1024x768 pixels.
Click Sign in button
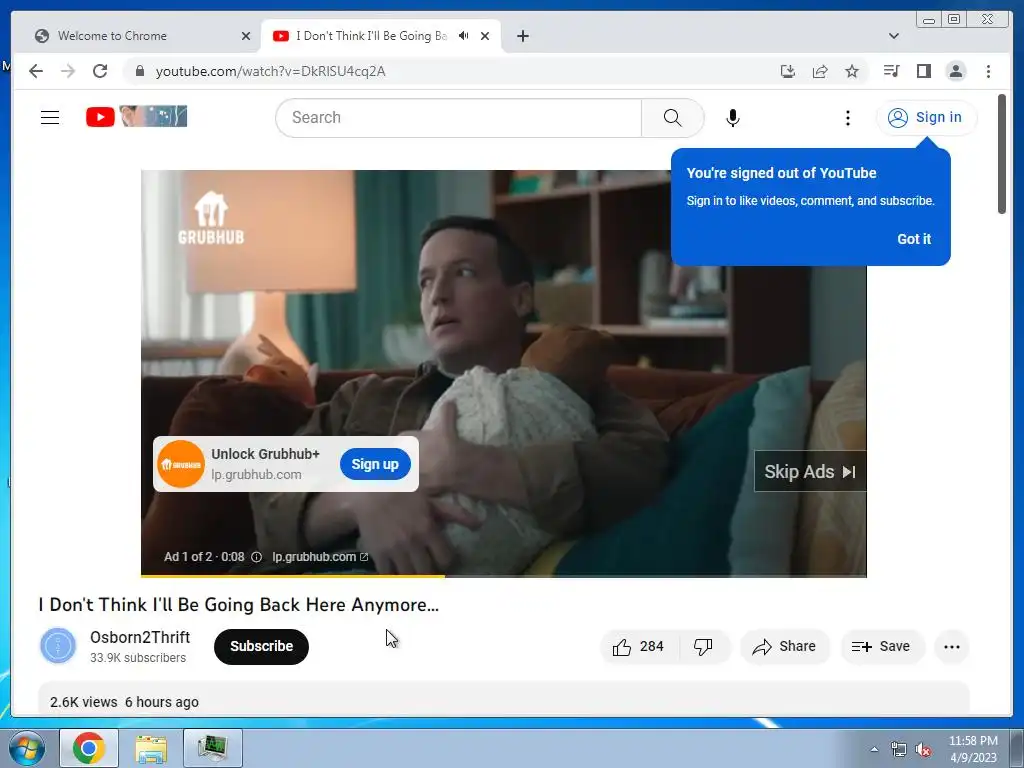[926, 118]
